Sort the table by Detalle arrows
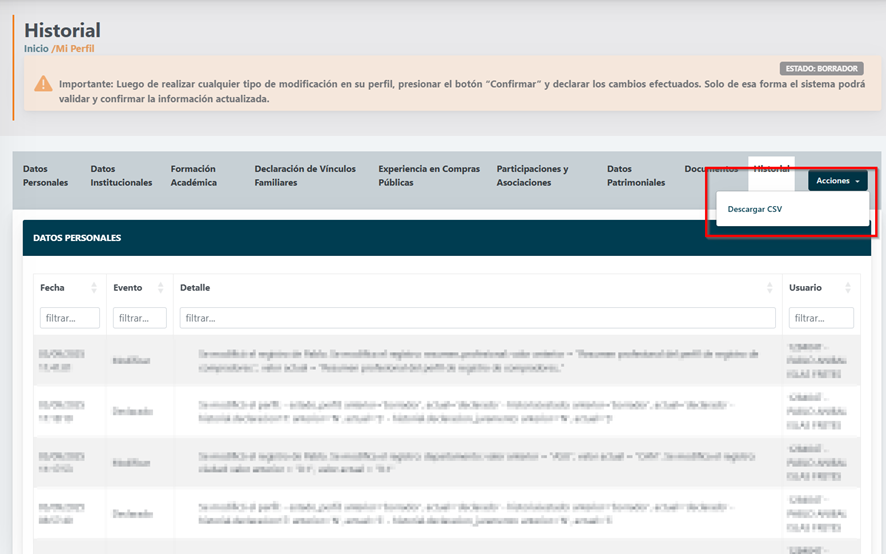The width and height of the screenshot is (886, 554). coord(769,288)
